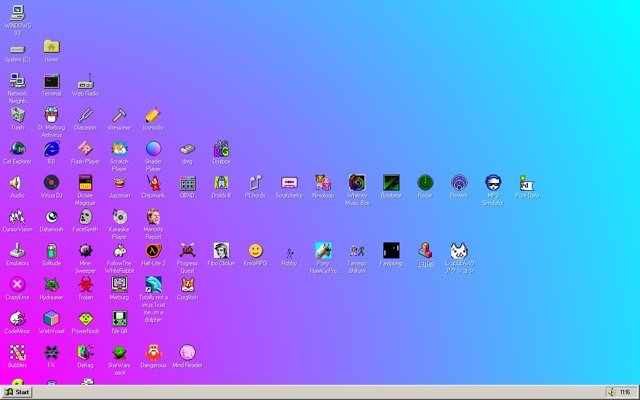Launch Favipong black icon
The image size is (640, 400).
pyautogui.click(x=391, y=251)
